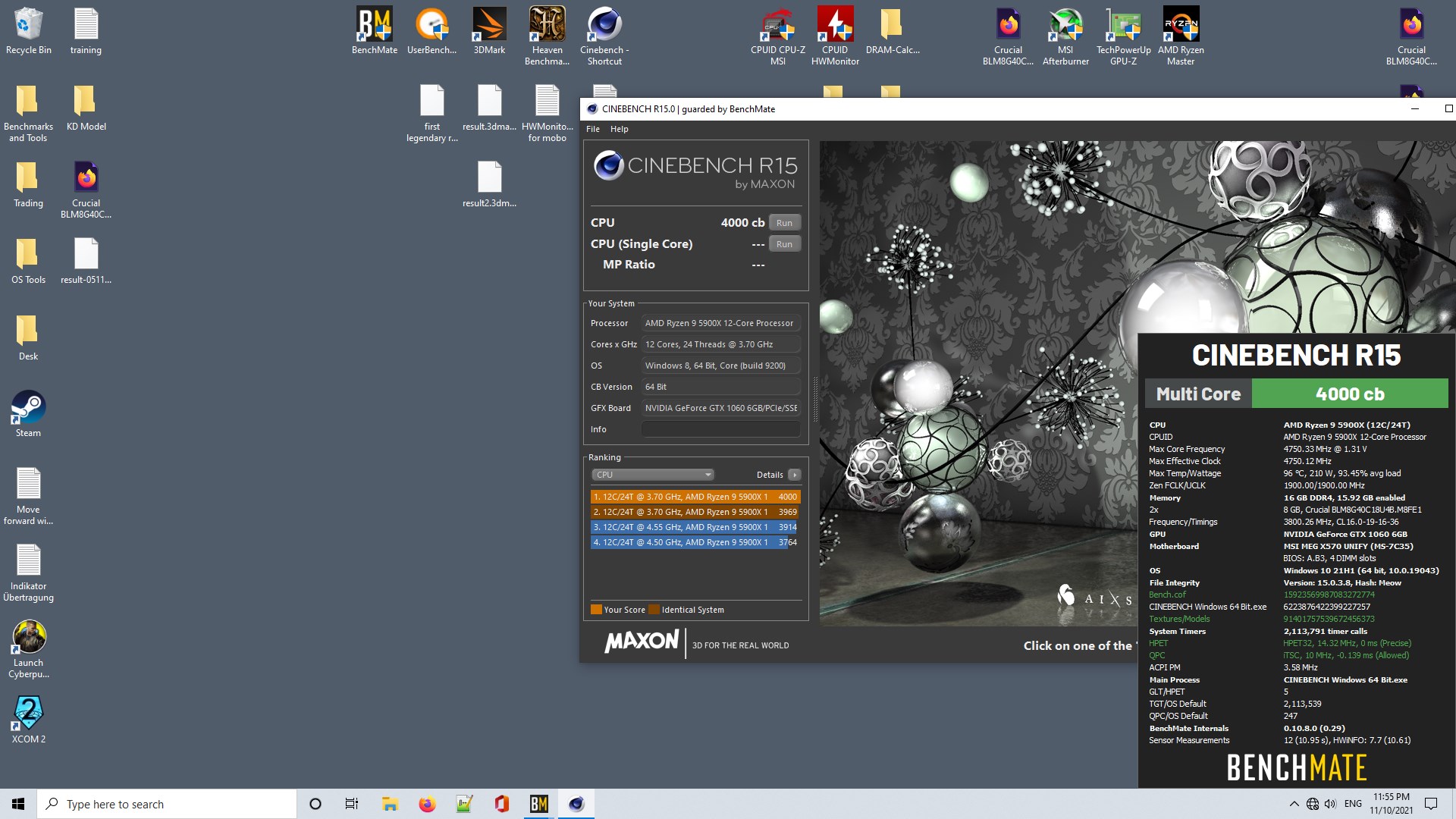1456x819 pixels.
Task: Select ranking entry scoring 3969
Action: [x=695, y=512]
